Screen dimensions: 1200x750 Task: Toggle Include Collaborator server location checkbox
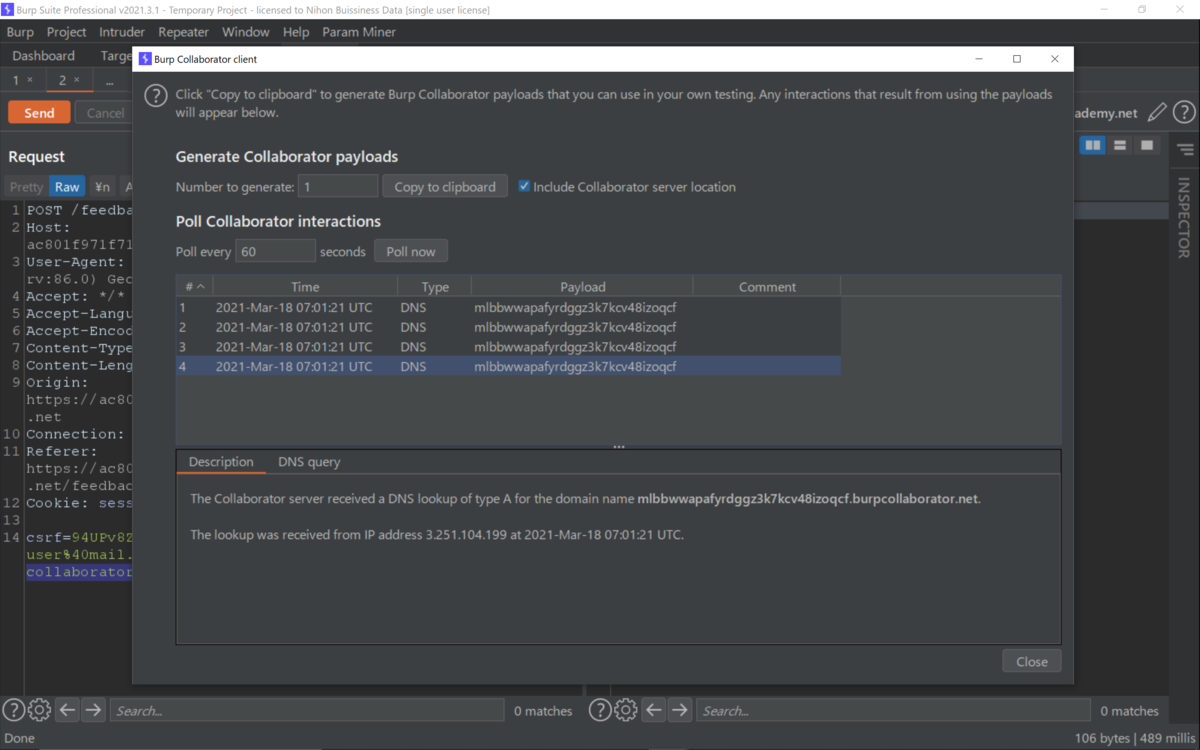coord(524,186)
